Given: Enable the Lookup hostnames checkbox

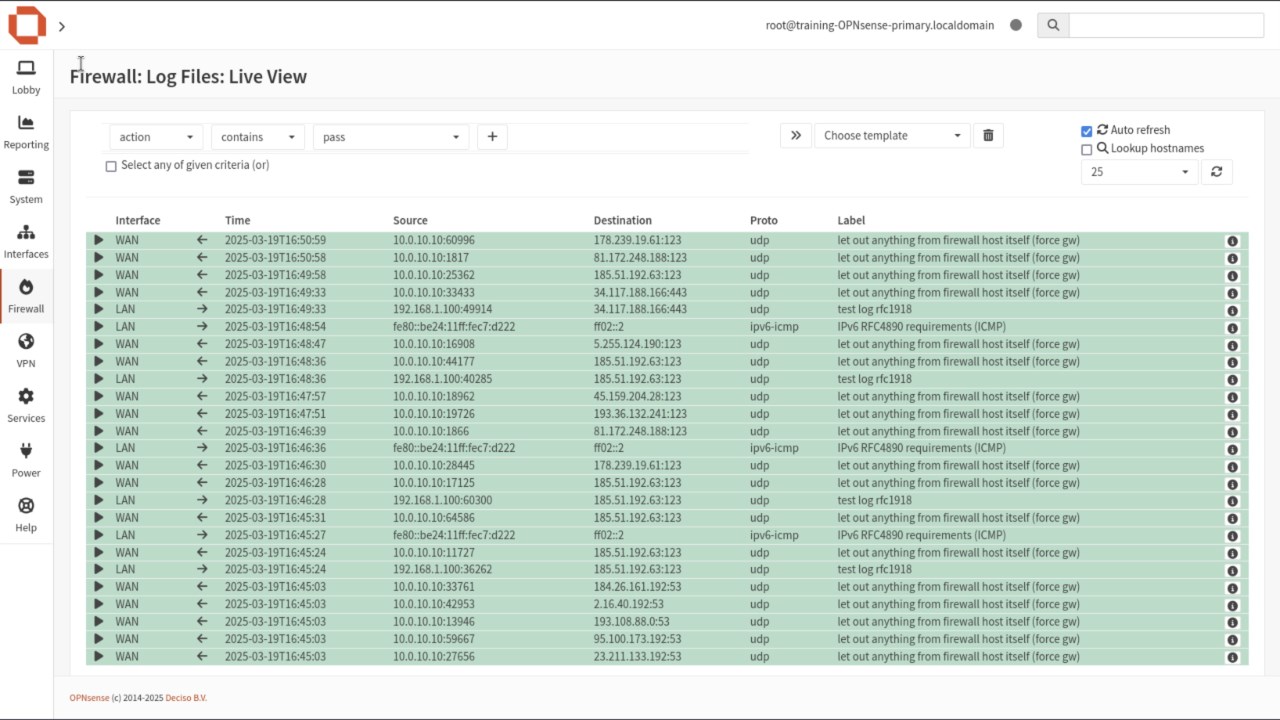Looking at the screenshot, I should tap(1087, 150).
